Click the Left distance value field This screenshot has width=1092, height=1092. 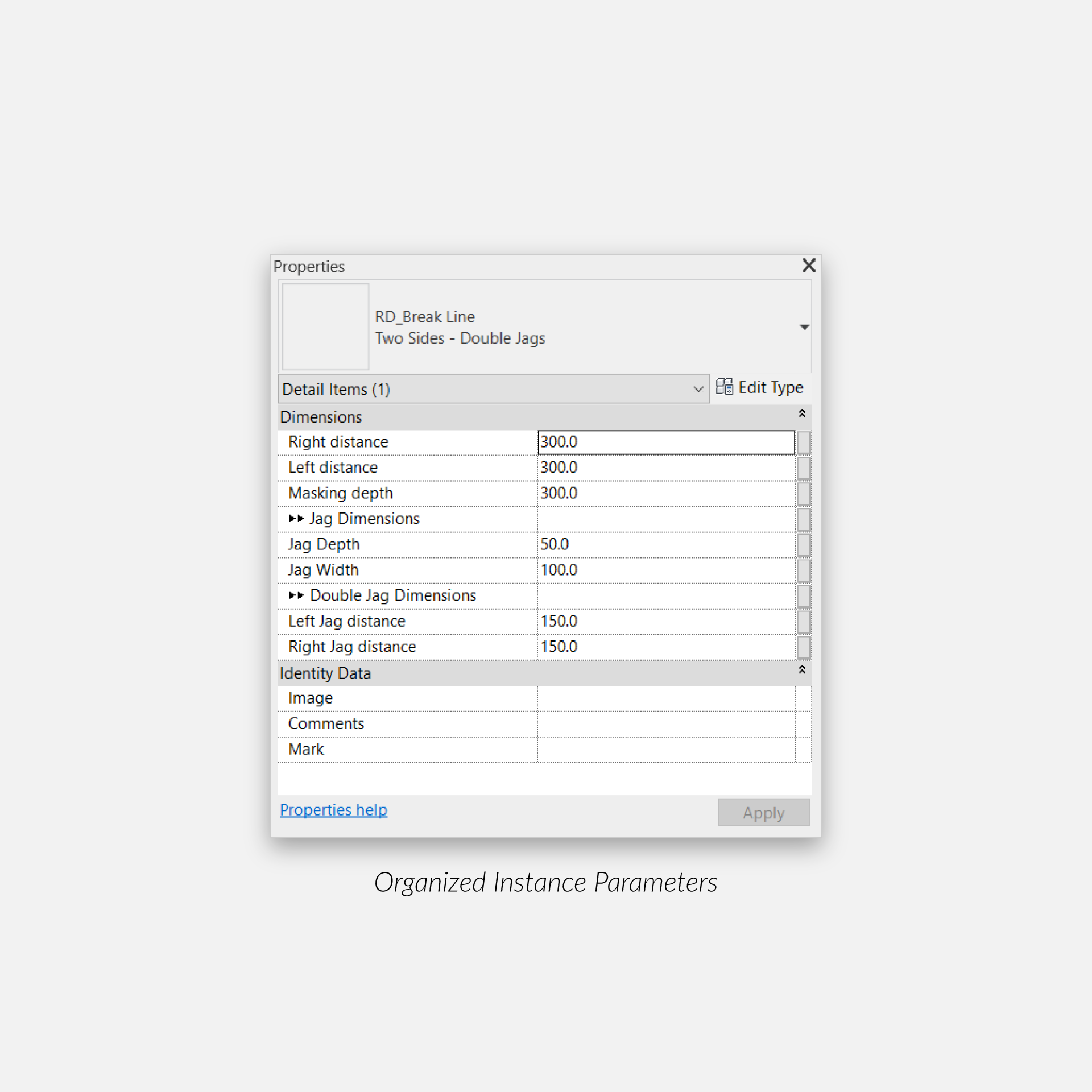(x=665, y=468)
